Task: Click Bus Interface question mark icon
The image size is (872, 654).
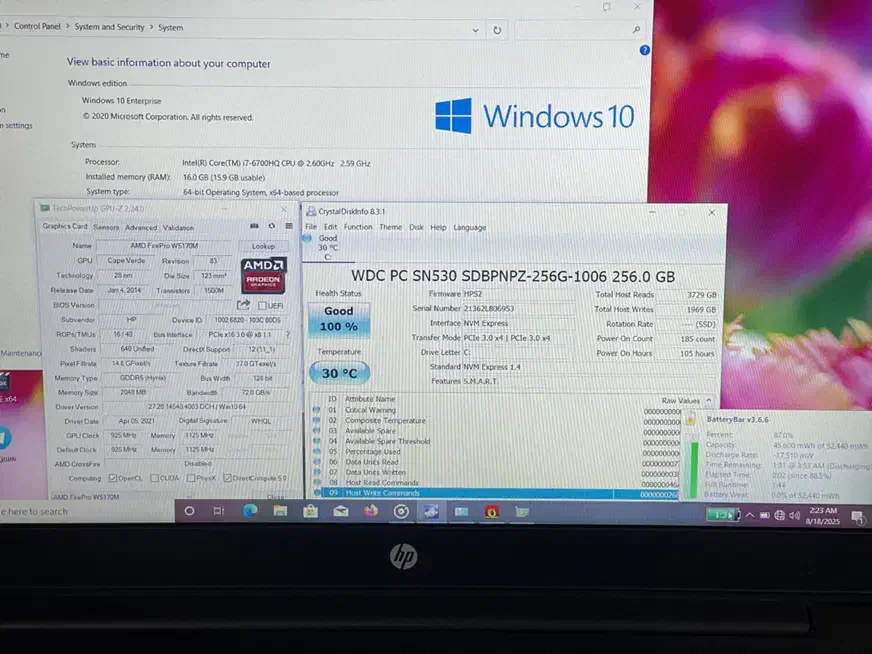Action: click(288, 334)
